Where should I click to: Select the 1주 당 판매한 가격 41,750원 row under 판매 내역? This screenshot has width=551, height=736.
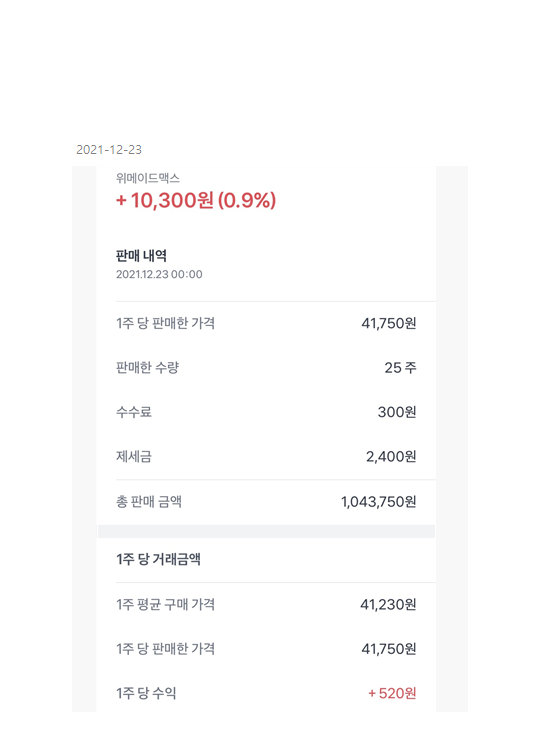266,323
